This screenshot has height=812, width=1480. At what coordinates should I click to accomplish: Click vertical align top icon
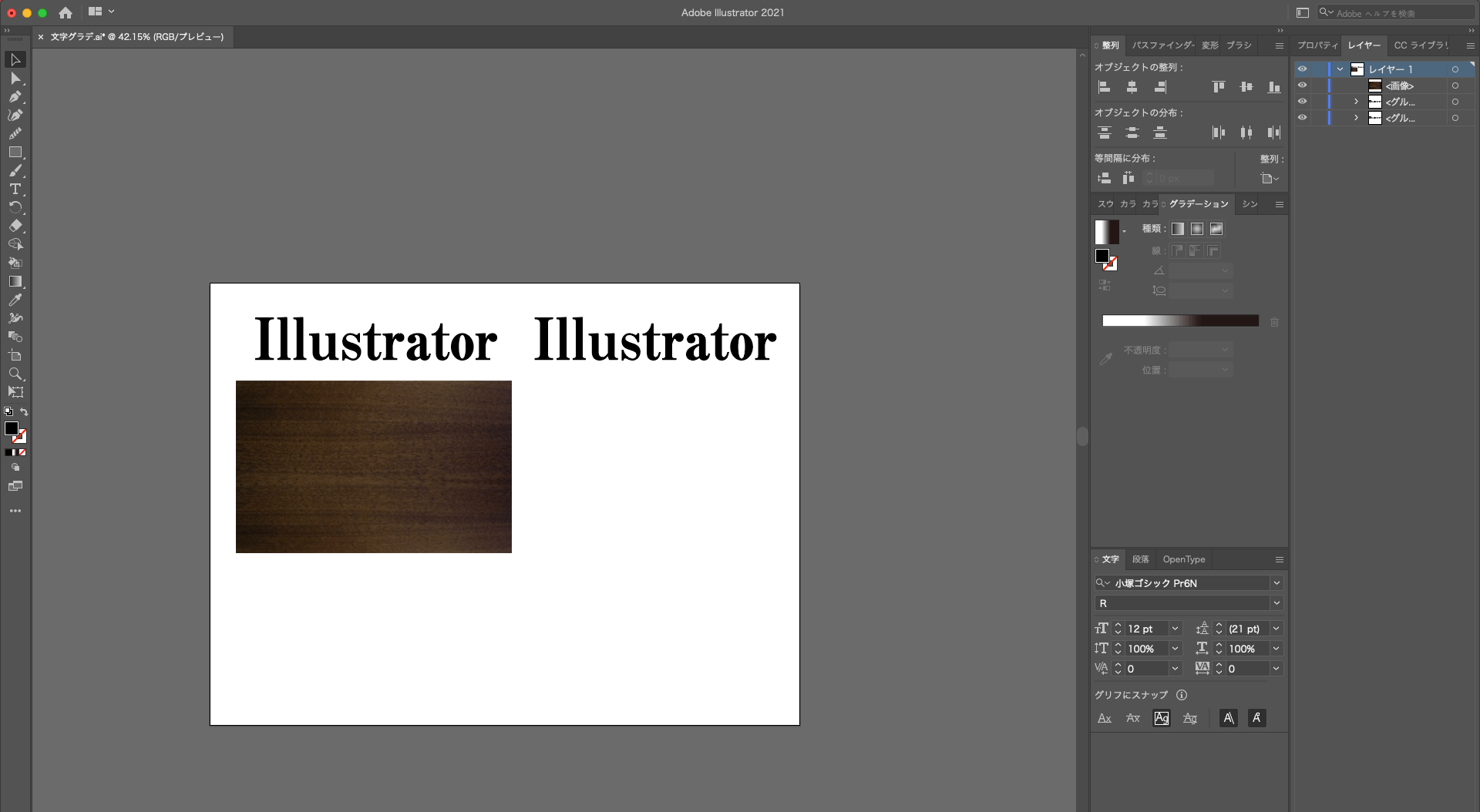[1219, 87]
